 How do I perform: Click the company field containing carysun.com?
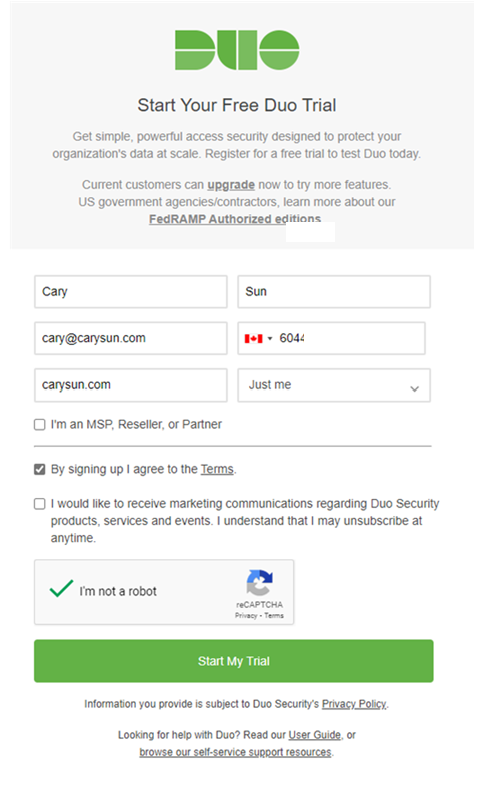click(x=131, y=385)
